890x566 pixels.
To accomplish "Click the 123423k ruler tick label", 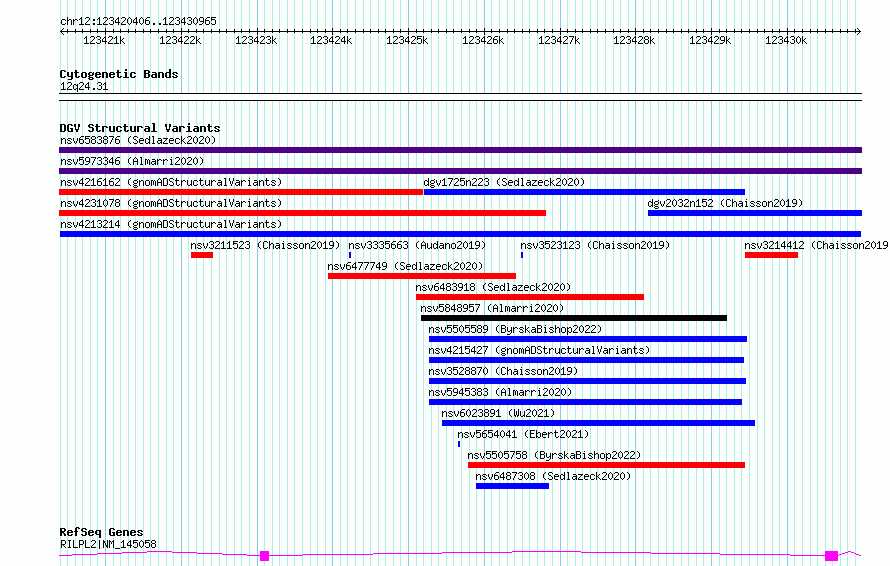I will pyautogui.click(x=256, y=40).
